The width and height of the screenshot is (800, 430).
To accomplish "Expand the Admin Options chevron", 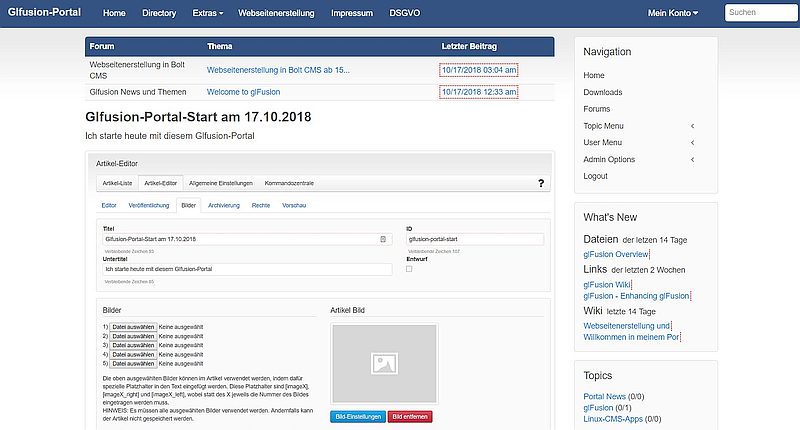I will (692, 160).
